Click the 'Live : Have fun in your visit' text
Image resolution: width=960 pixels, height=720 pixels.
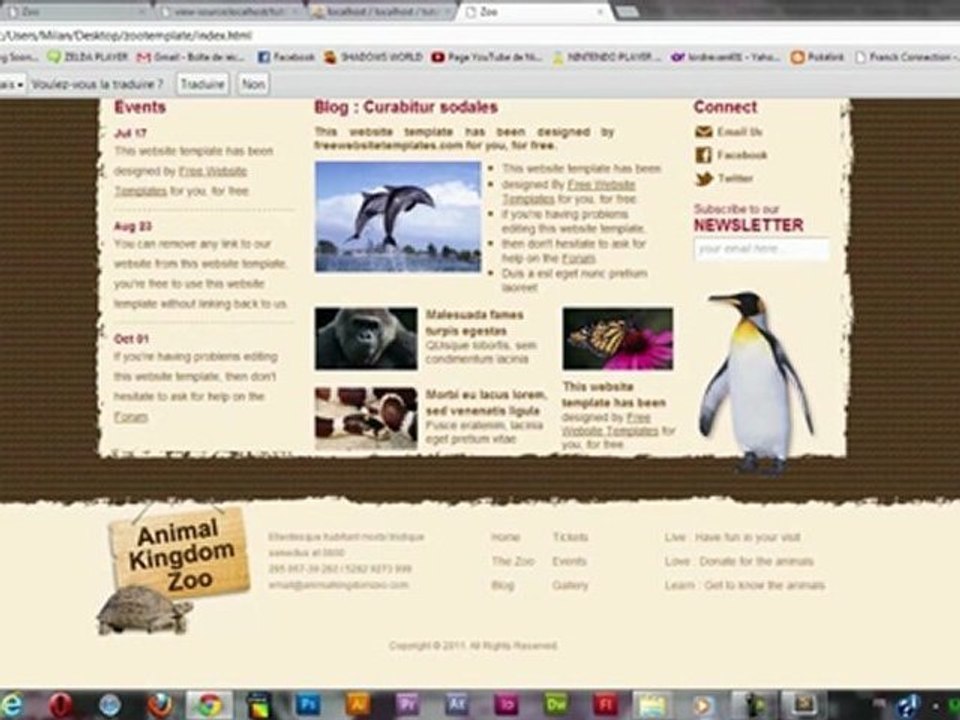click(x=732, y=537)
